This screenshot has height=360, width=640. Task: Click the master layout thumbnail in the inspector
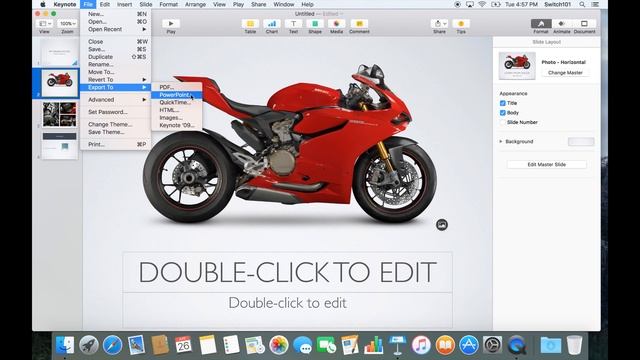[517, 66]
